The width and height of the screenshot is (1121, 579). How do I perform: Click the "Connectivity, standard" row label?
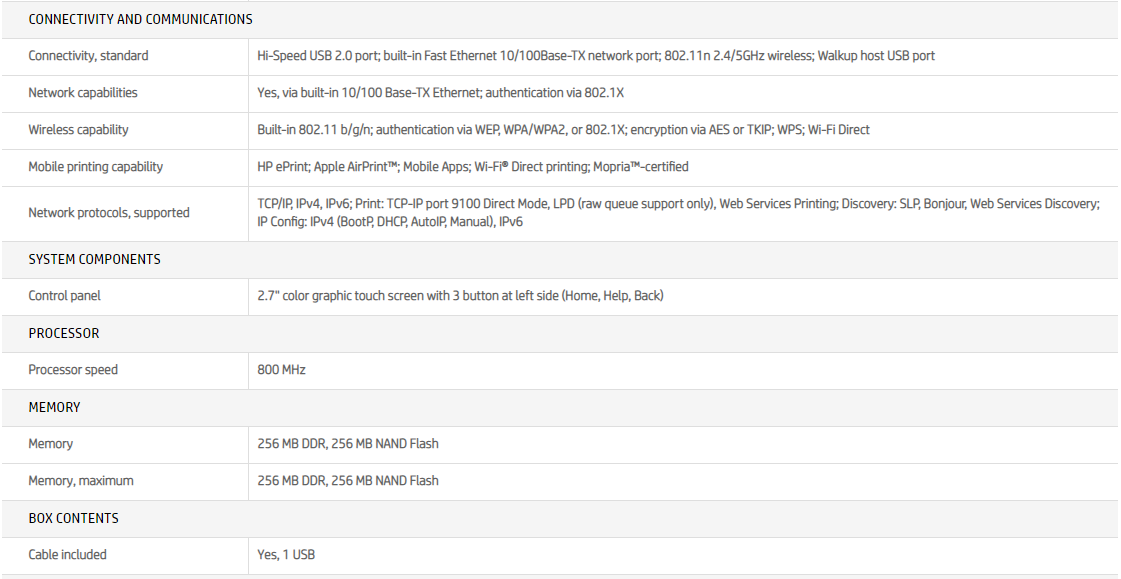88,56
